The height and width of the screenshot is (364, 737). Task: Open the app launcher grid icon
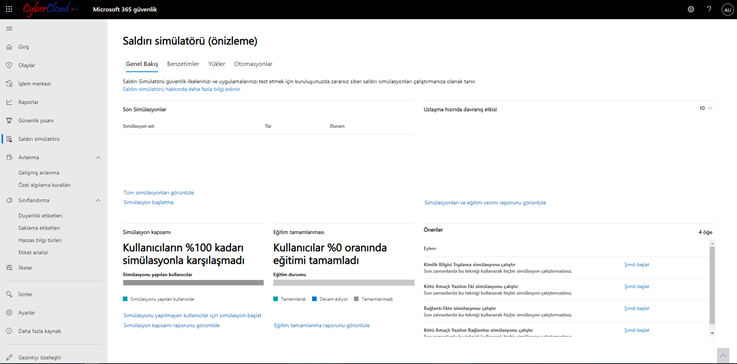[9, 9]
